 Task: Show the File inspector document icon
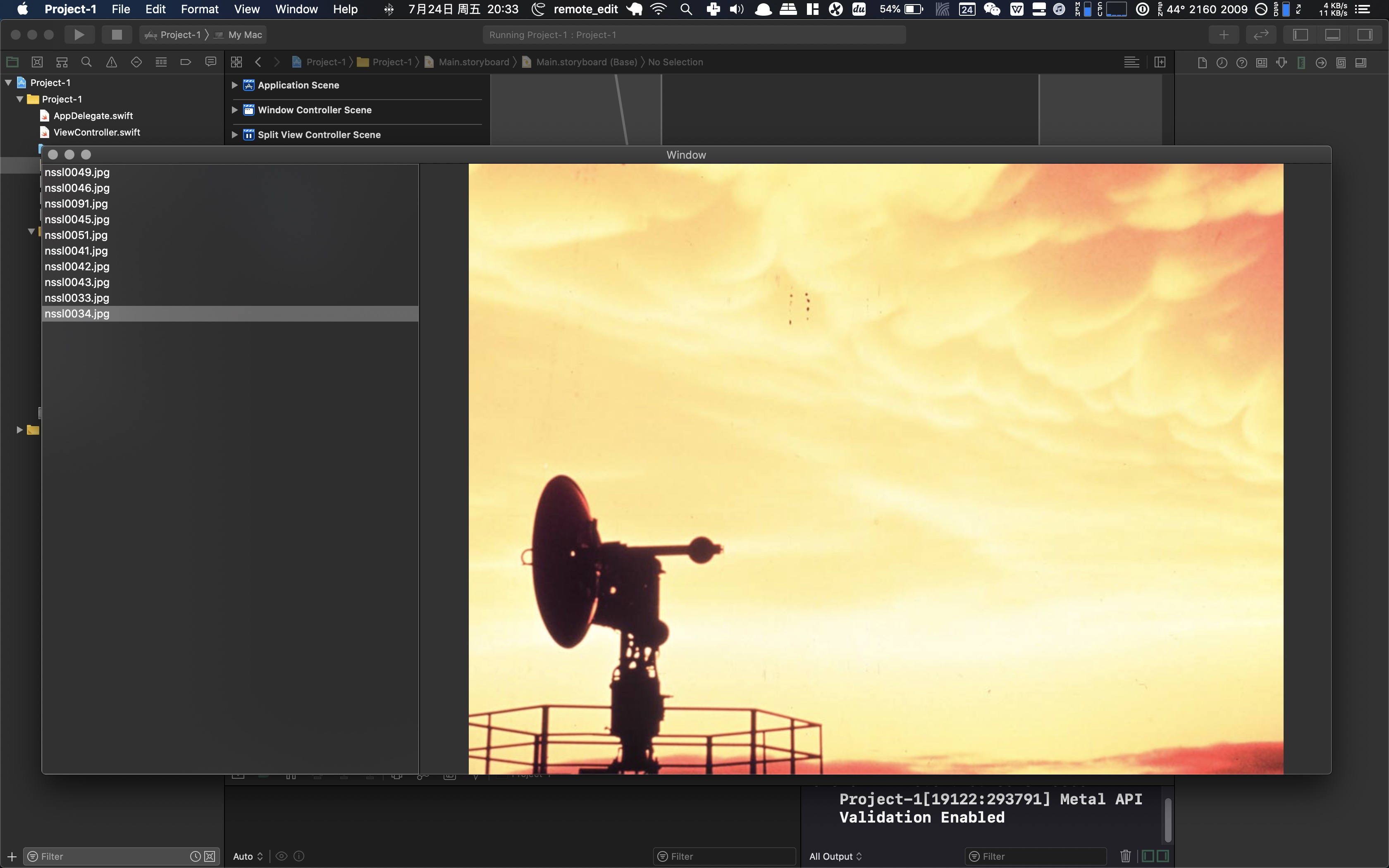[1202, 62]
